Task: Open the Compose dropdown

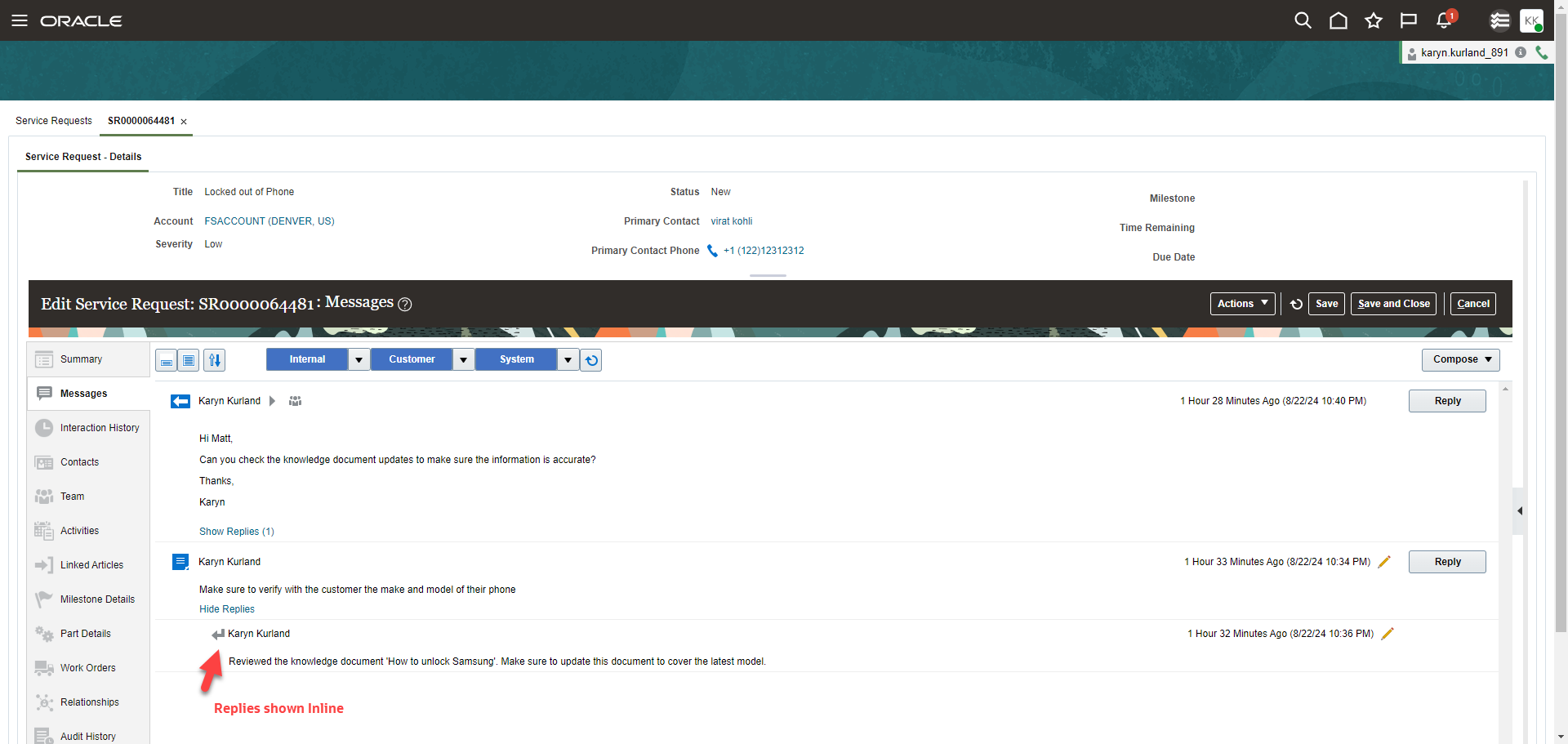Action: (1460, 359)
